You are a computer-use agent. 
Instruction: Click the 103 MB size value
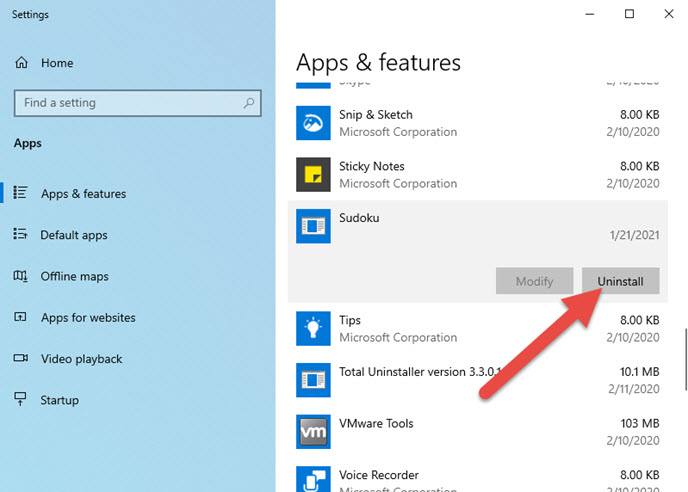pos(640,424)
